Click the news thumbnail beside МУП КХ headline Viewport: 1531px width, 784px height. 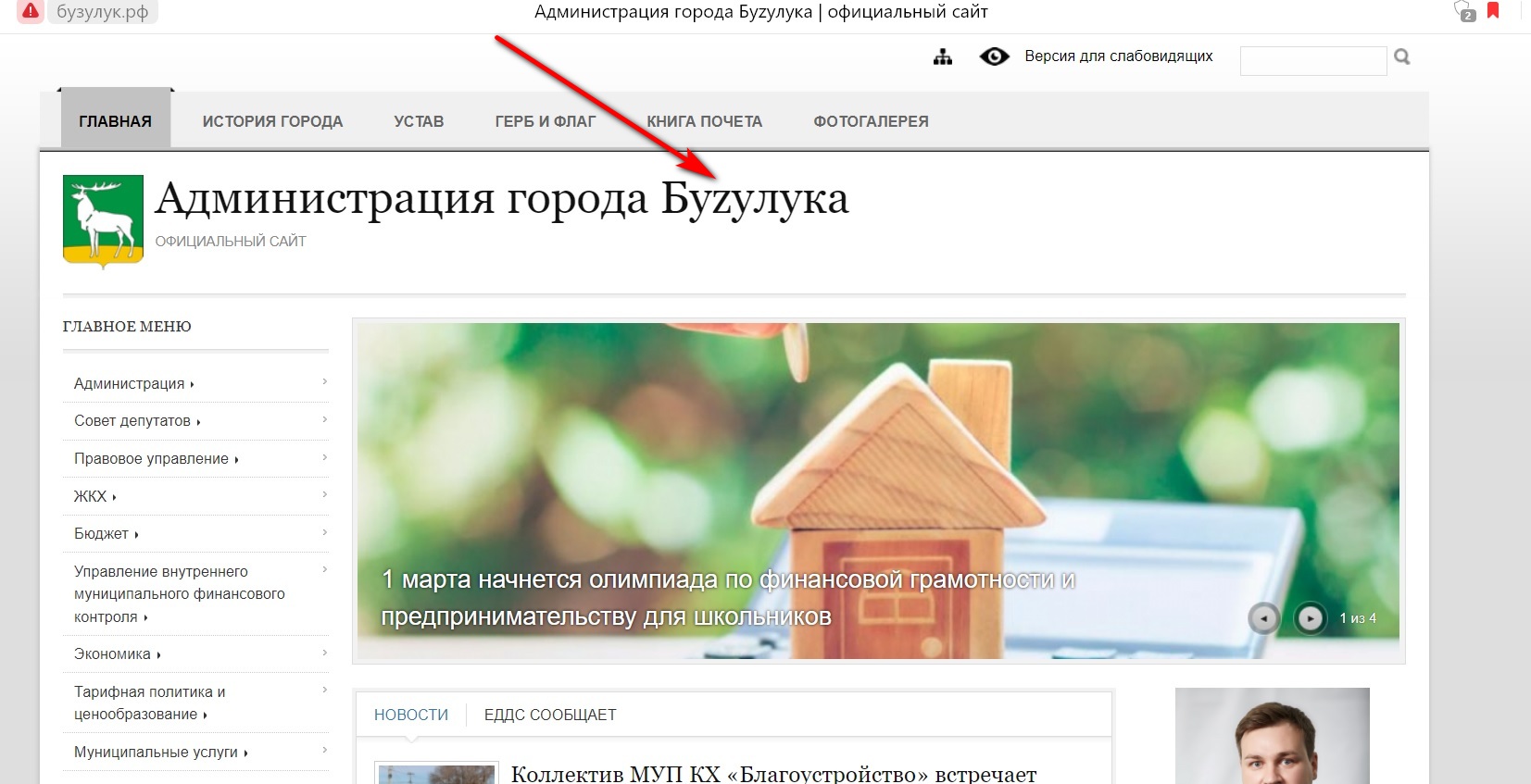point(435,774)
